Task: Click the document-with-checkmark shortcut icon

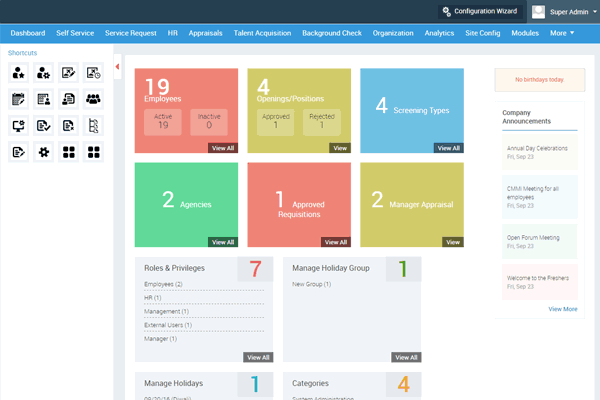Action: [43, 125]
